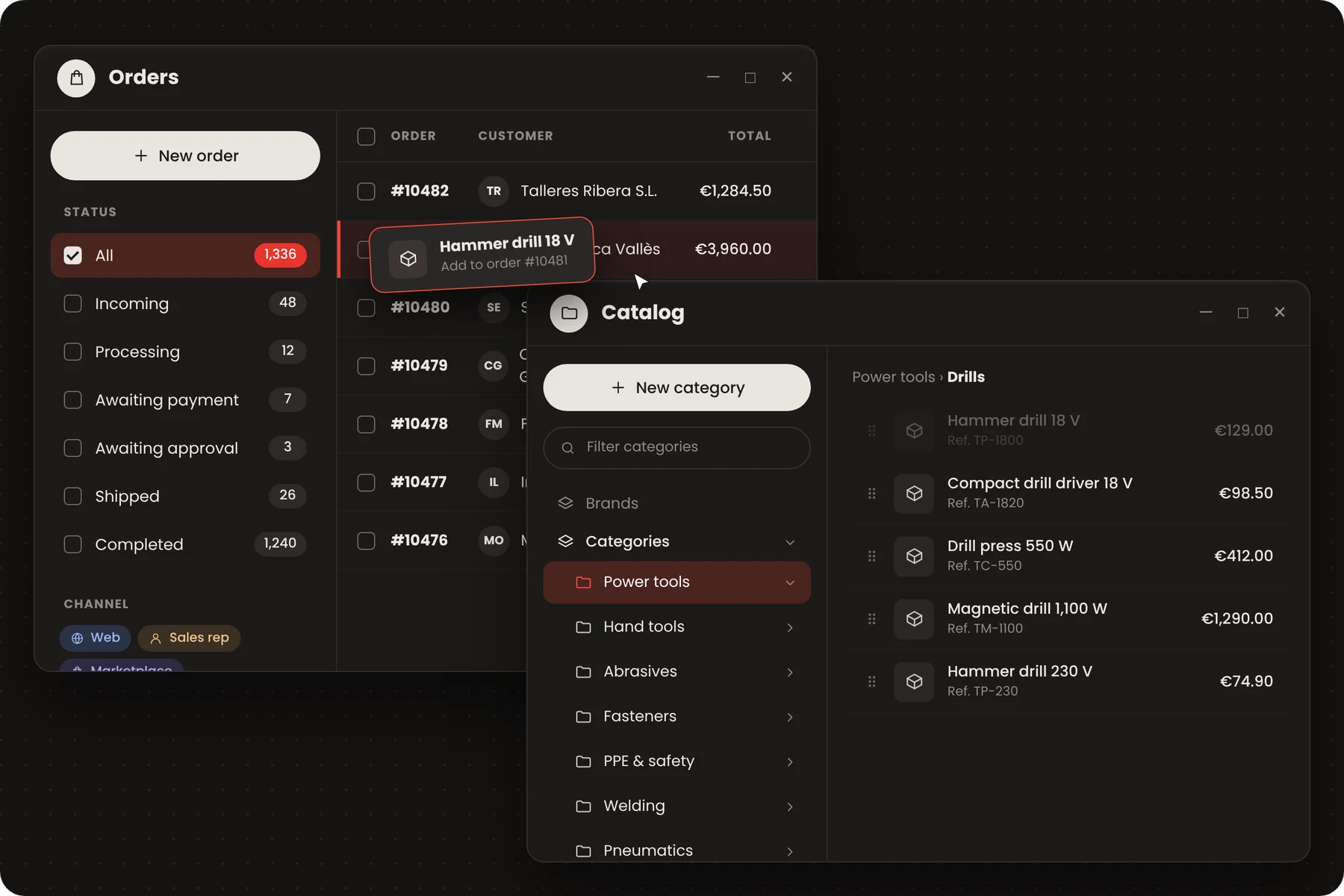Click product box icon of Hammer drill 230 V
Viewport: 1344px width, 896px height.
[x=914, y=682]
